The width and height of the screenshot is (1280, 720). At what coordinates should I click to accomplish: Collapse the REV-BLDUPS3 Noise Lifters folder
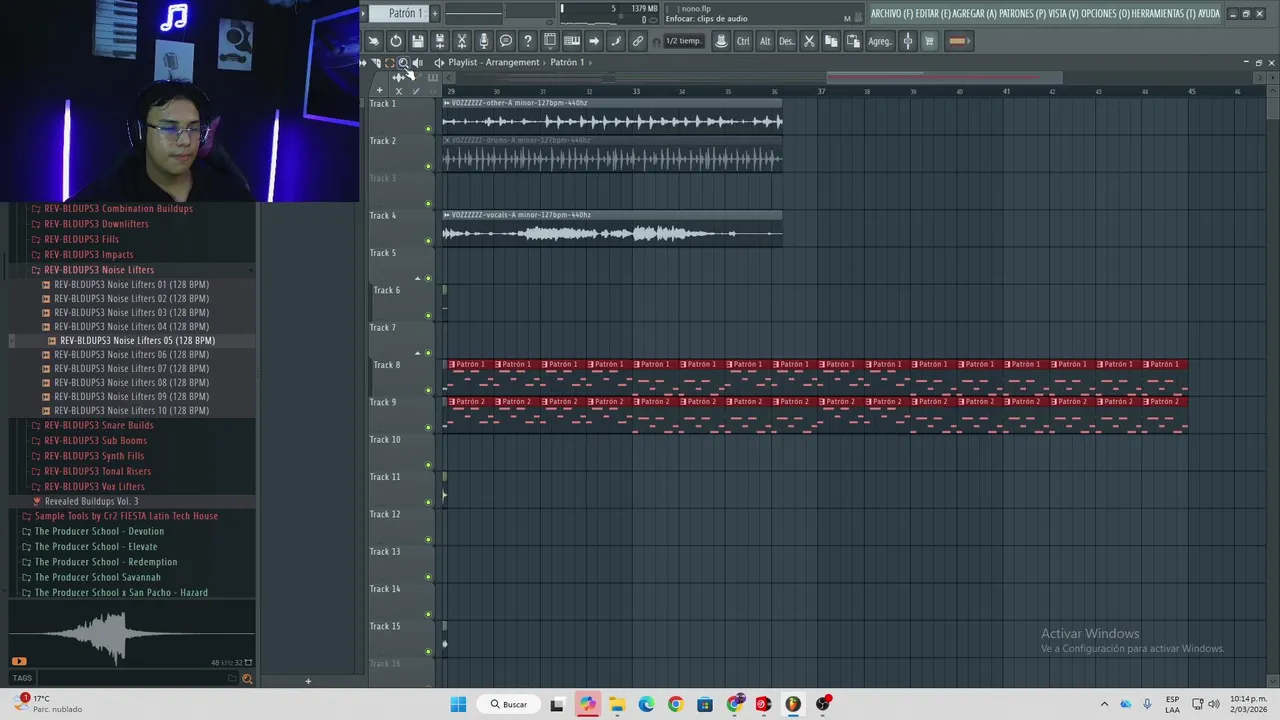(98, 270)
